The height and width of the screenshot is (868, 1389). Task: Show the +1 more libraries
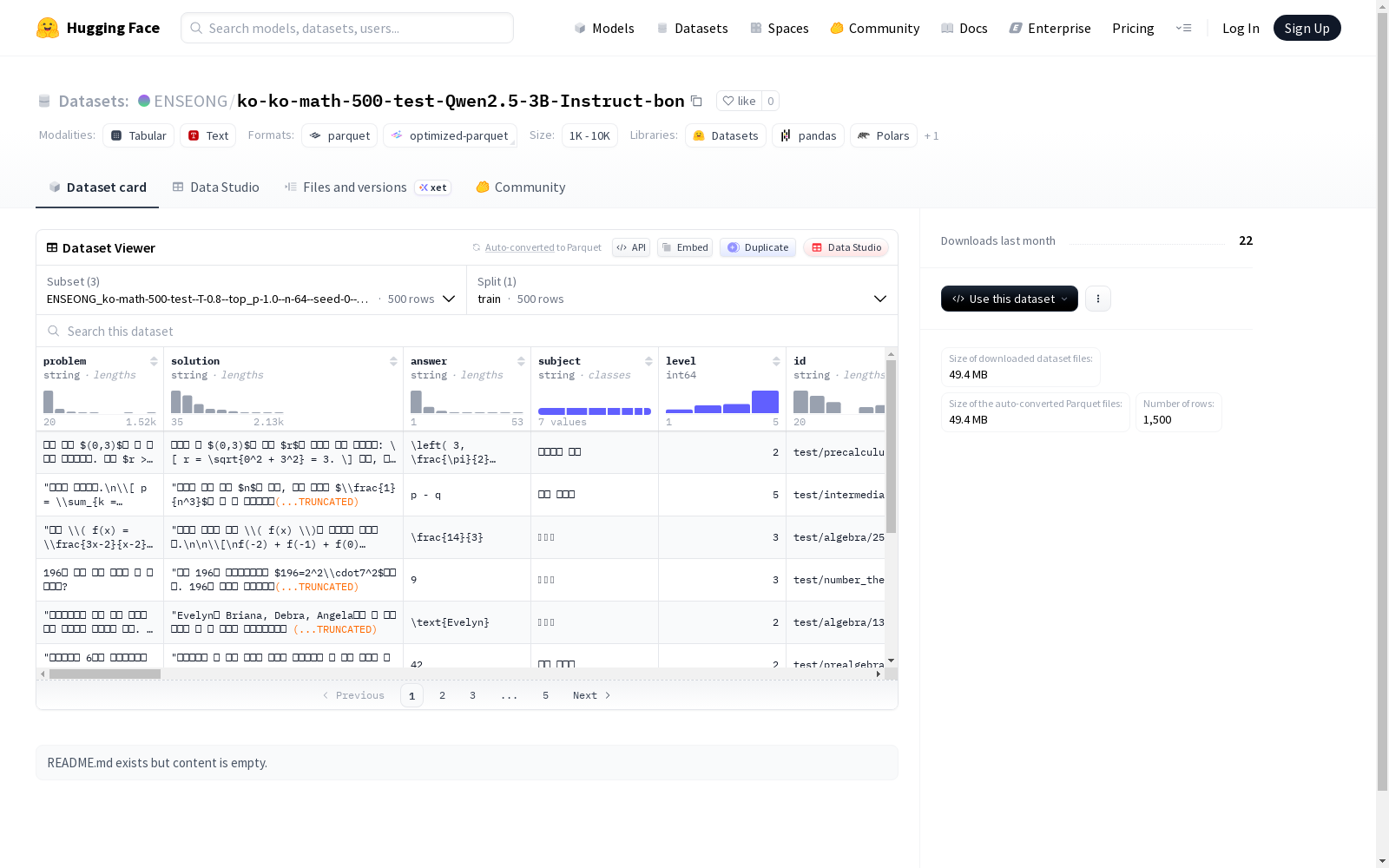pyautogui.click(x=931, y=135)
